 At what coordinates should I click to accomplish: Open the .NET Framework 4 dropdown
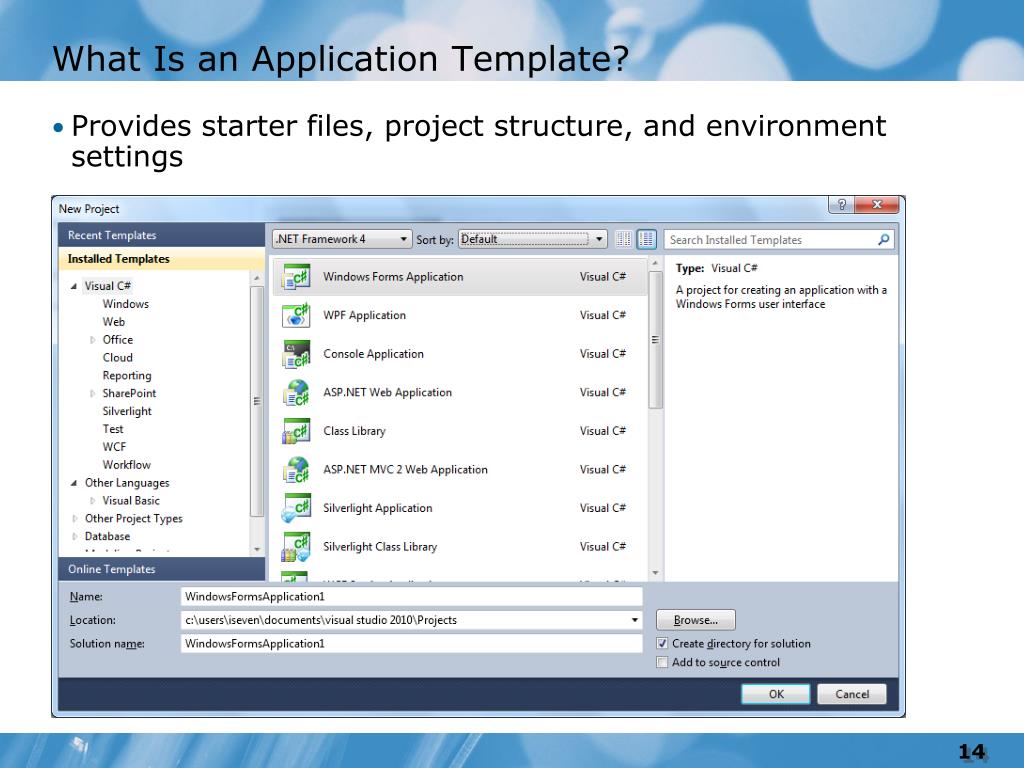pos(342,239)
